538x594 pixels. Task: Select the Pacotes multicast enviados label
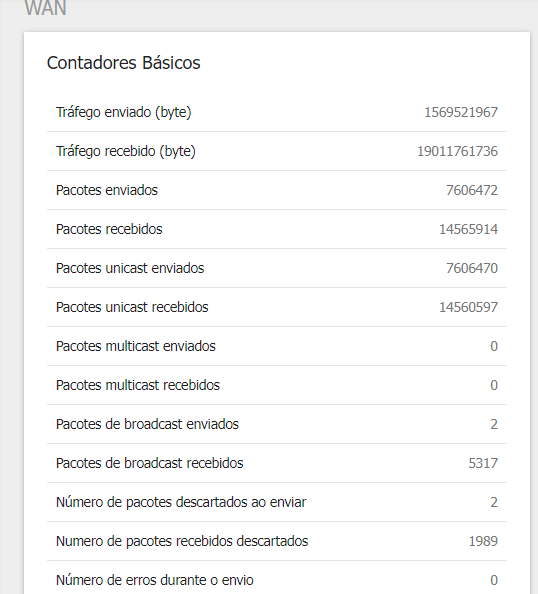click(136, 346)
